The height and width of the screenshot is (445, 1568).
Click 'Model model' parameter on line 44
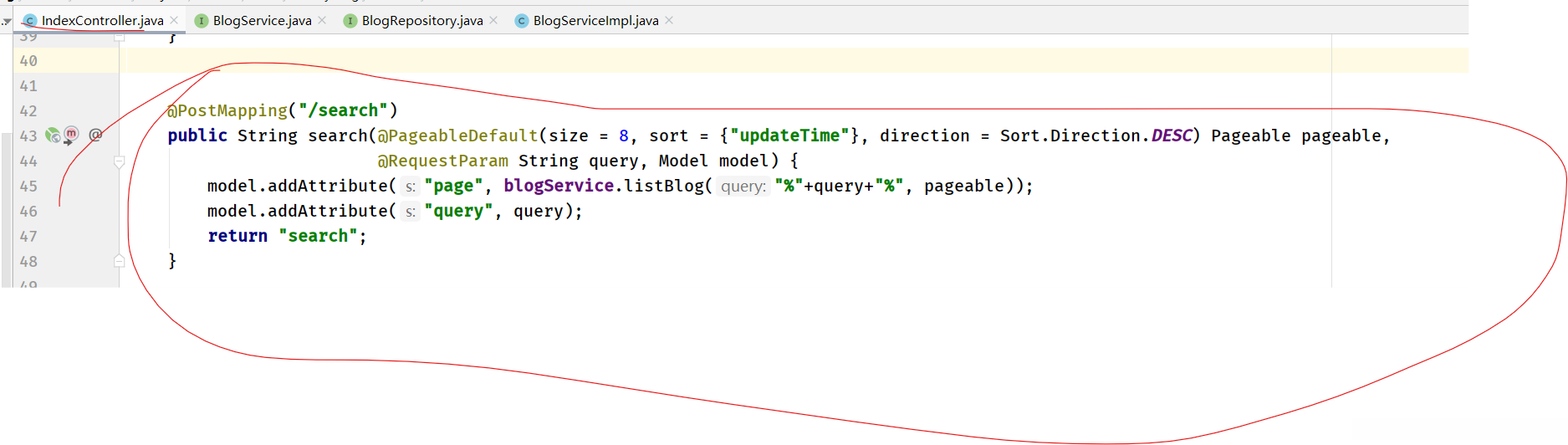(x=713, y=161)
